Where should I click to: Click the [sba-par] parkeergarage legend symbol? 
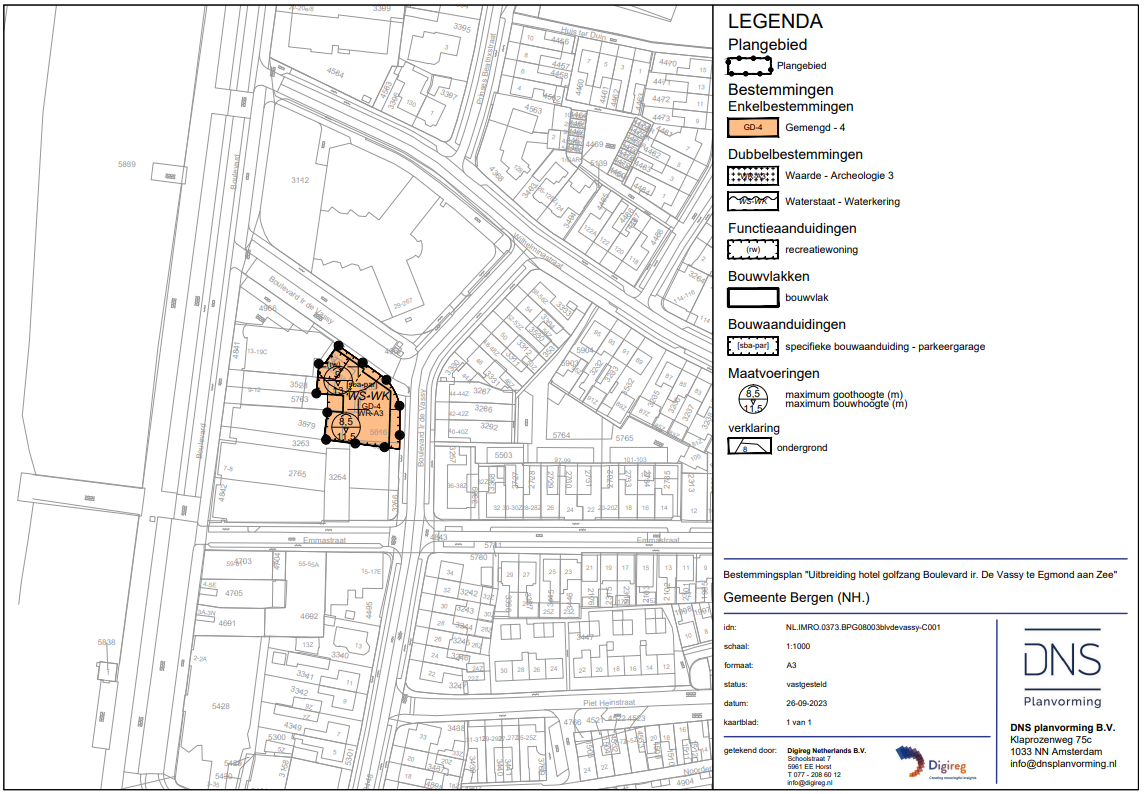coord(753,346)
